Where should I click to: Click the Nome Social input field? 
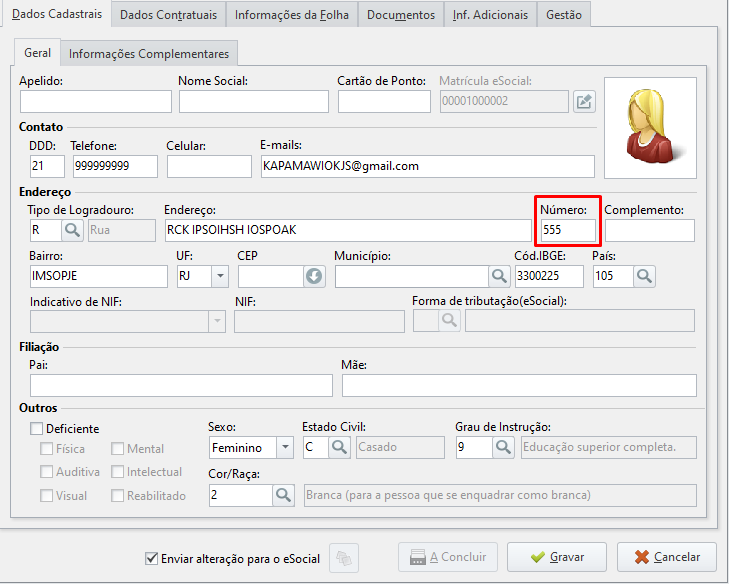coord(254,101)
